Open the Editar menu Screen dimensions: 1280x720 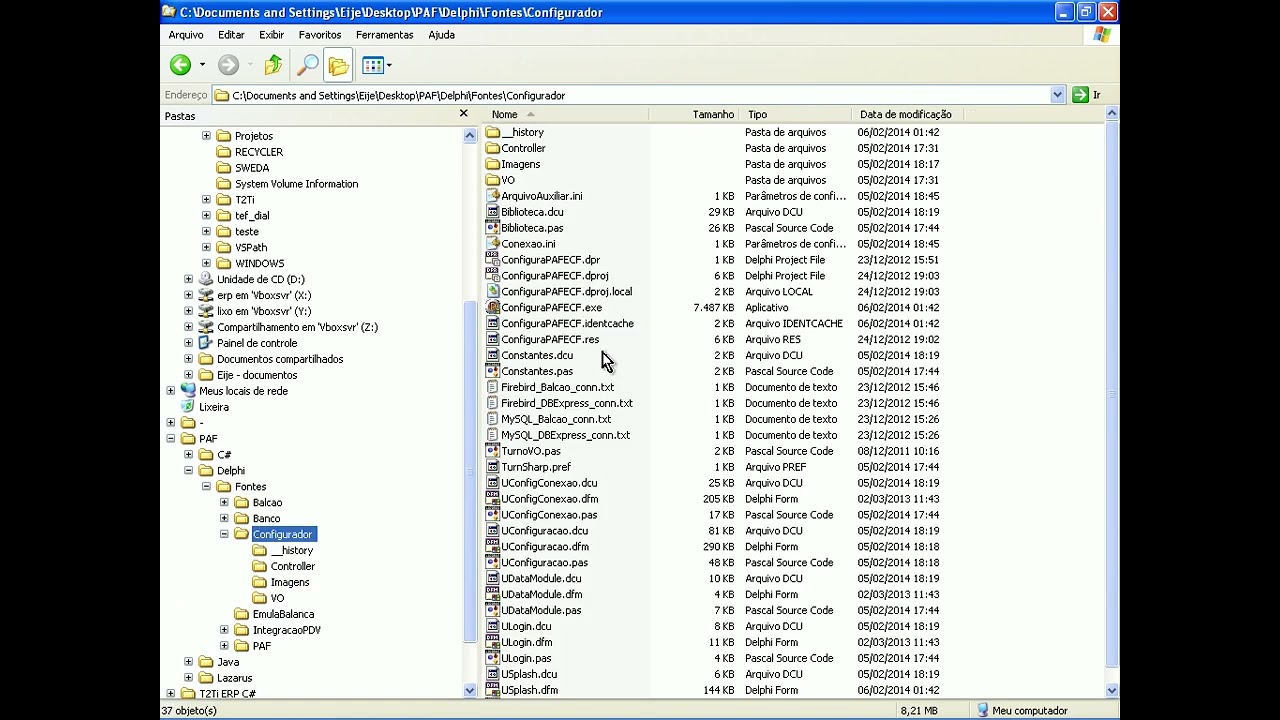[231, 35]
